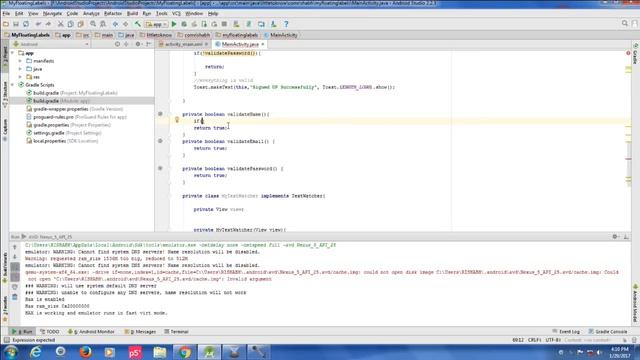Viewport: 640px width, 360px height.
Task: Click the Debug app bug icon
Action: pos(184,24)
